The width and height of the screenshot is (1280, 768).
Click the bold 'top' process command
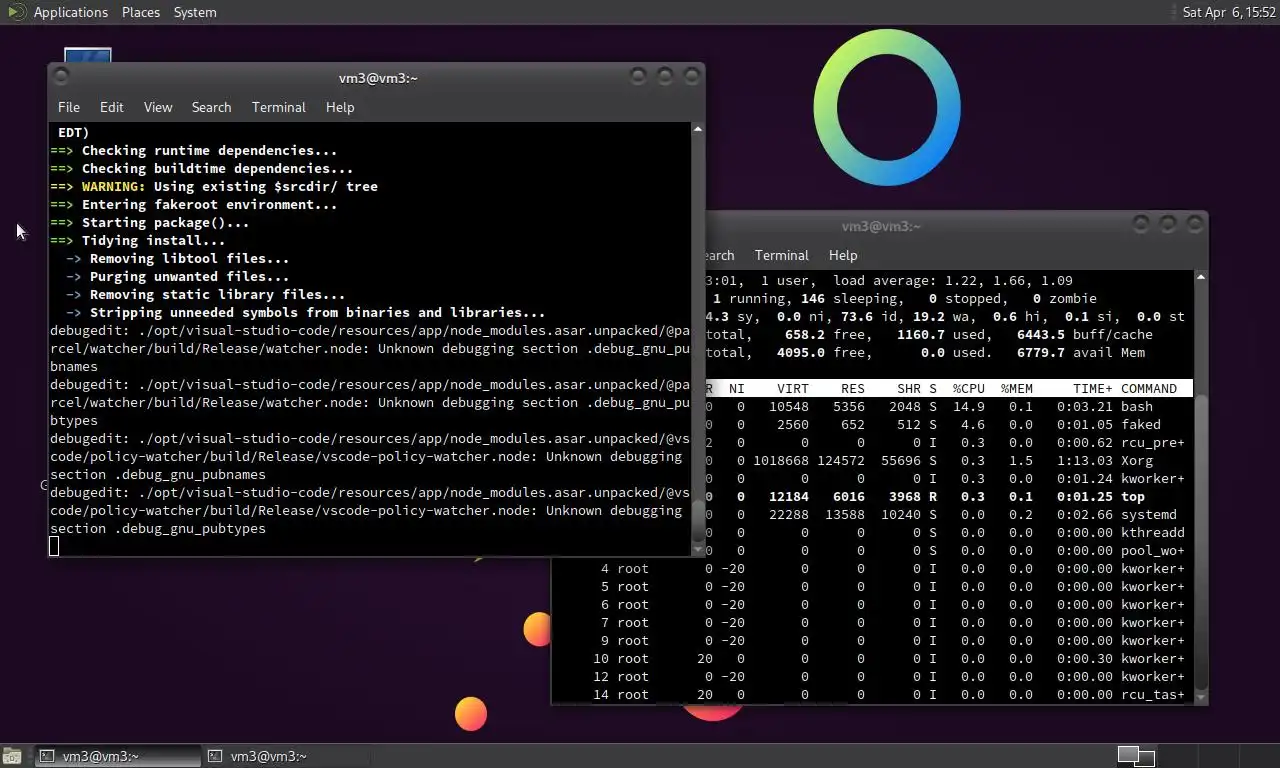point(1133,496)
